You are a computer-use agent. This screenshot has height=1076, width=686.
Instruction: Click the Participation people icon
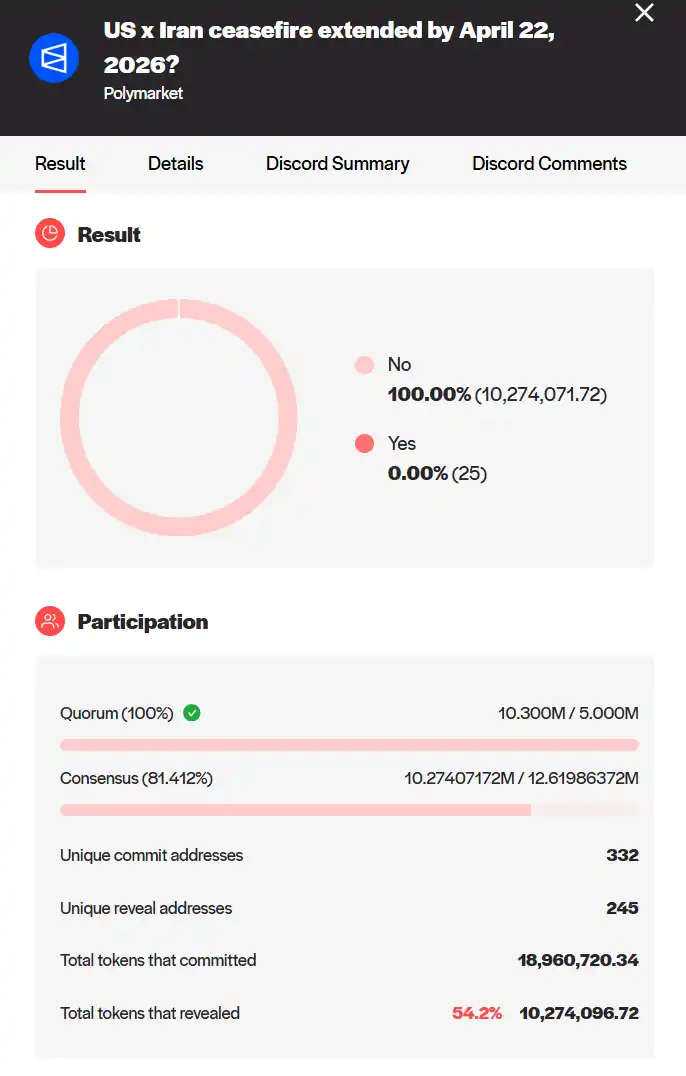click(x=50, y=621)
